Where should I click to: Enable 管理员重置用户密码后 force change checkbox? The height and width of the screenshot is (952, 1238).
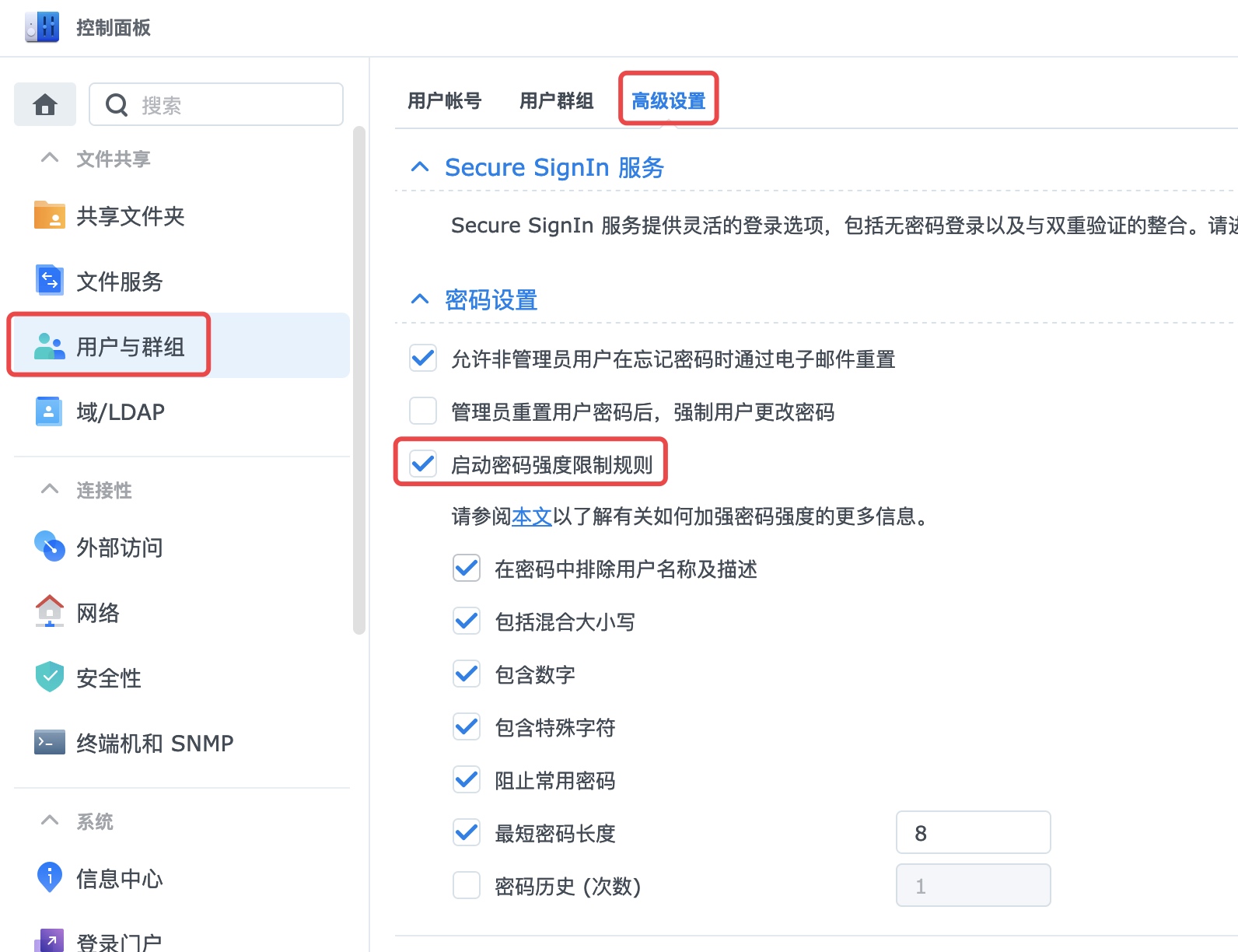point(423,411)
